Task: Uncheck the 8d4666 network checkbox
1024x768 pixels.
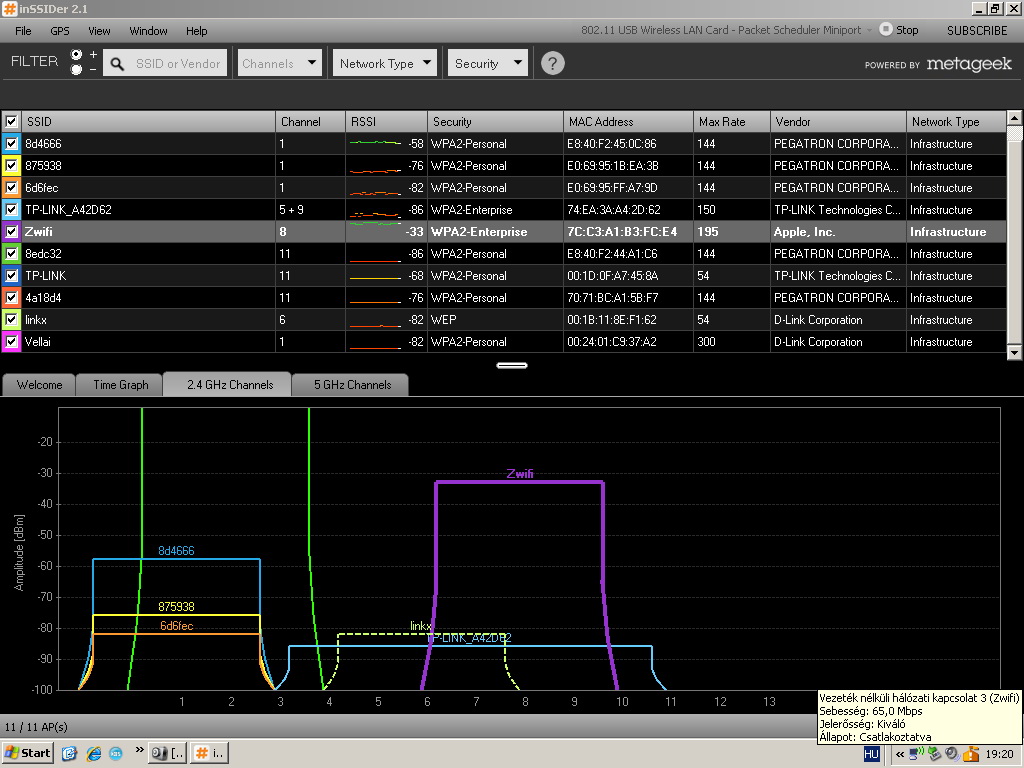Action: point(11,144)
